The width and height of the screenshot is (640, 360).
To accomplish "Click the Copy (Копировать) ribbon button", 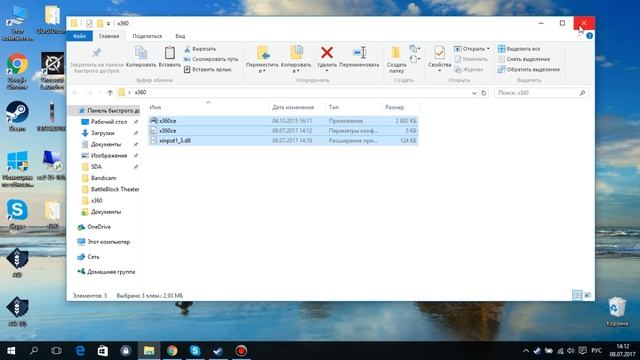I will coord(141,56).
